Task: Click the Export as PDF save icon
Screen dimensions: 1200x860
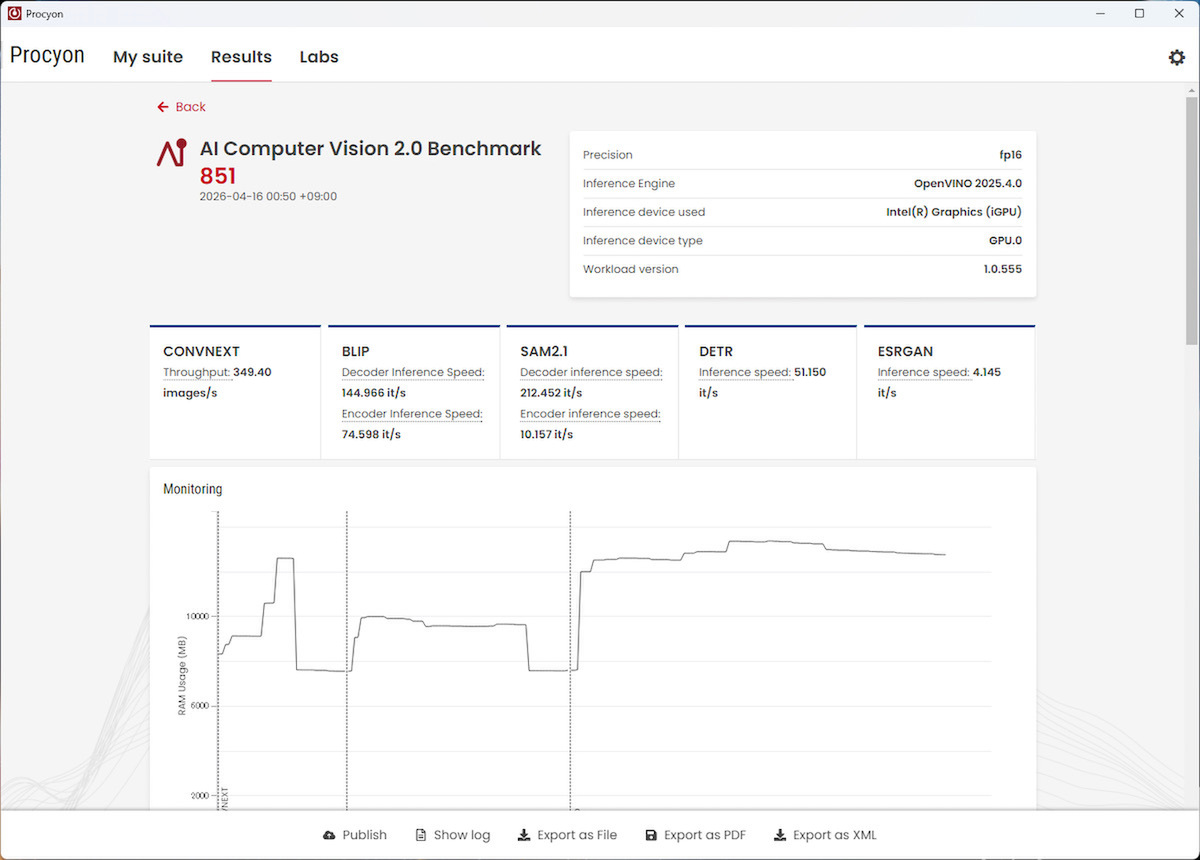Action: pos(651,835)
